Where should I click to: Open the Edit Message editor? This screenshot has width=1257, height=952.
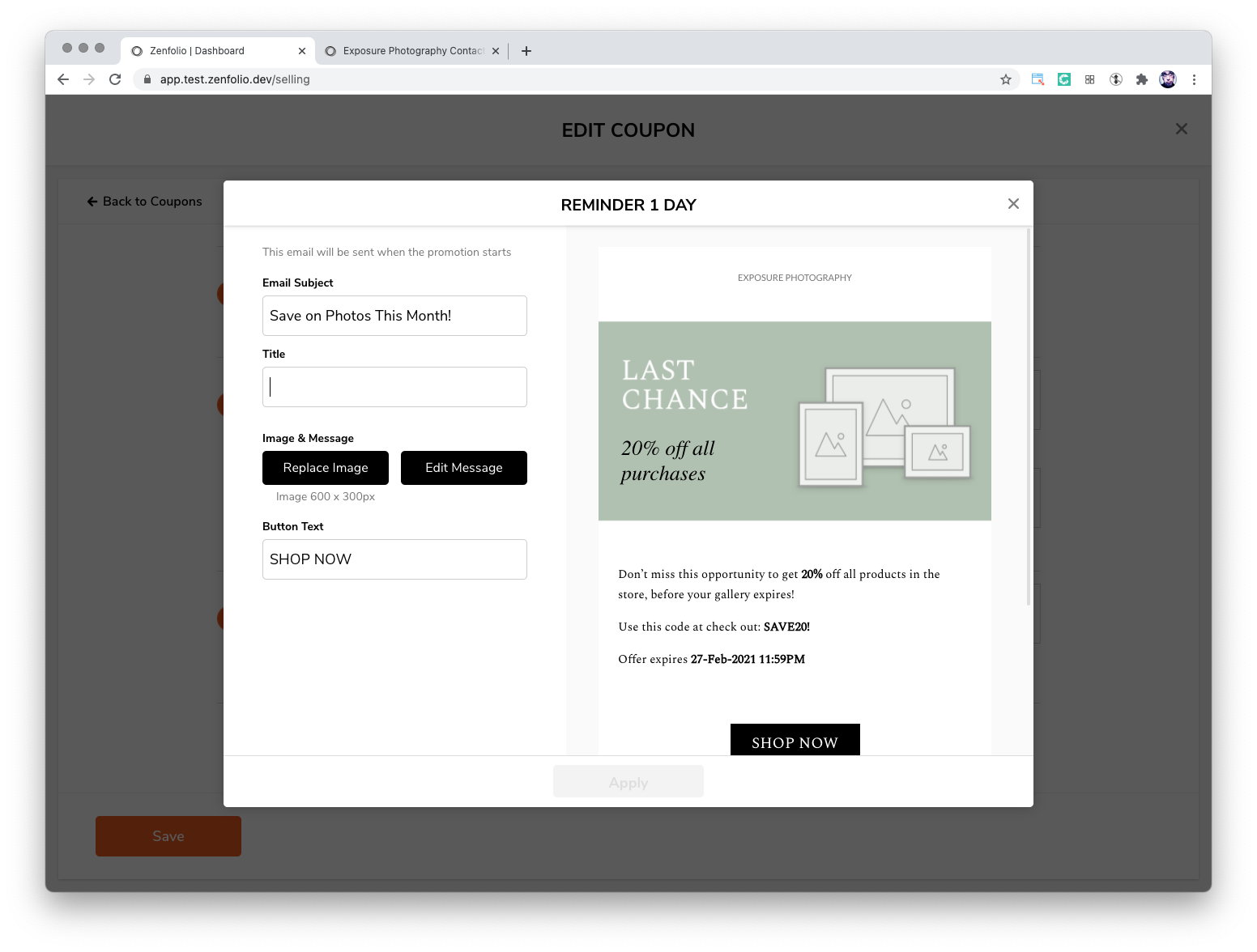463,468
